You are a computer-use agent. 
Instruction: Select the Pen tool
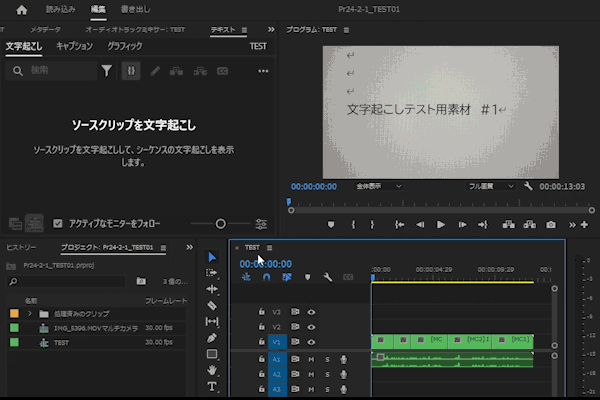(x=212, y=338)
